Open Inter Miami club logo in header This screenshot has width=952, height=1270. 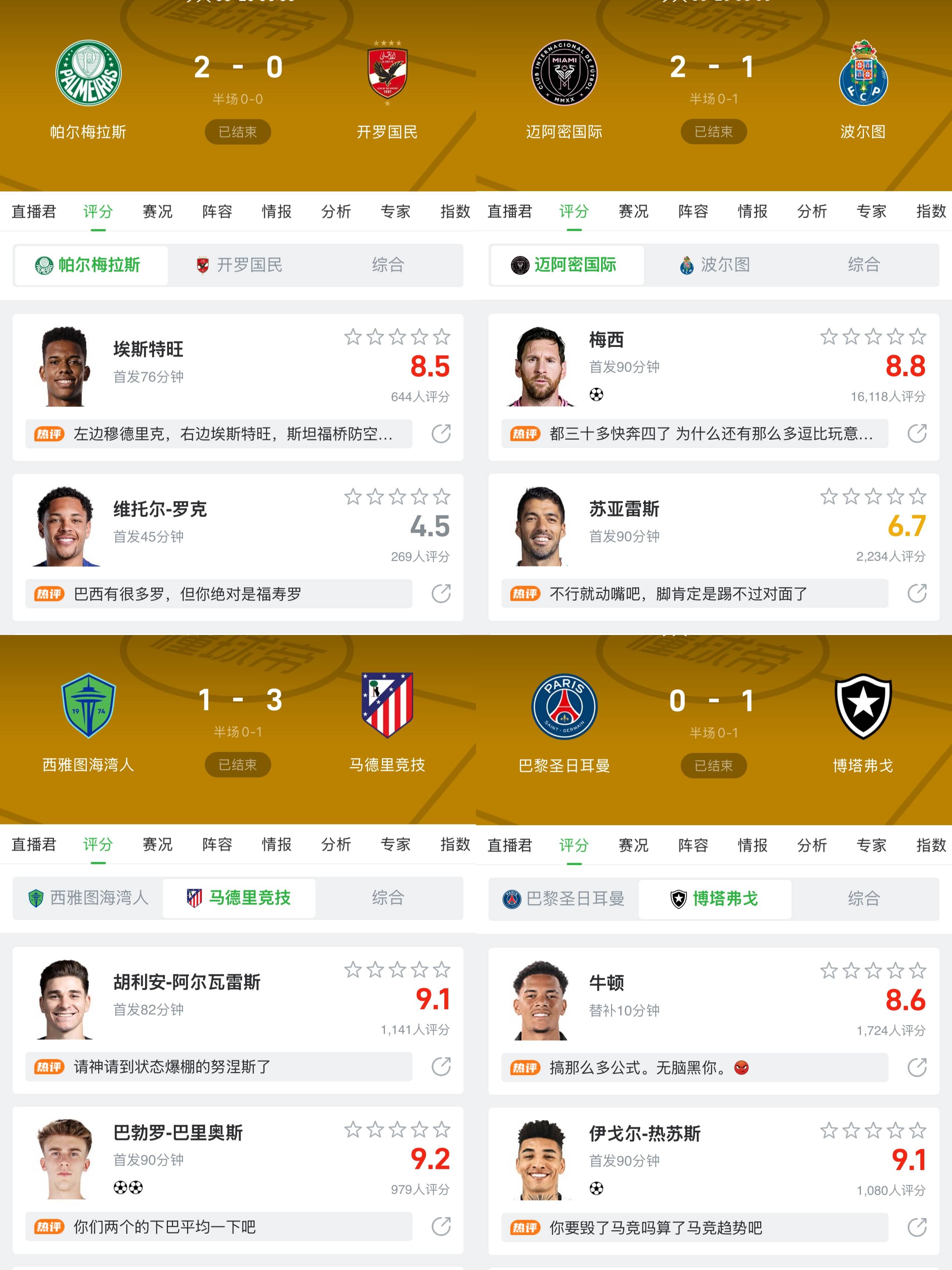[564, 73]
